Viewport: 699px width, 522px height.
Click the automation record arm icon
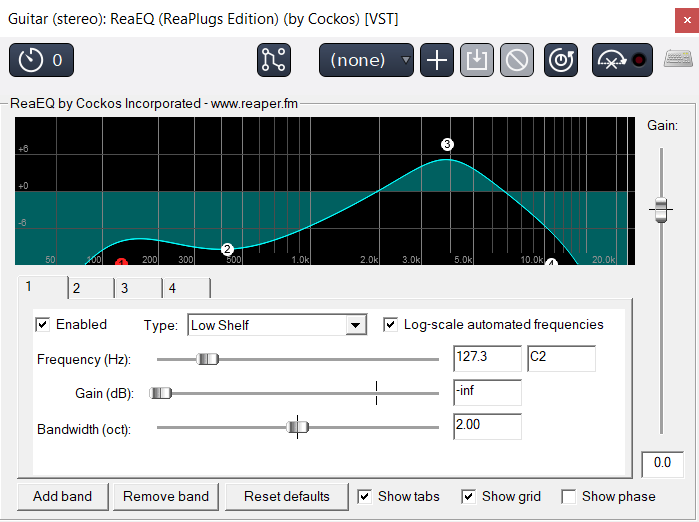pyautogui.click(x=622, y=60)
